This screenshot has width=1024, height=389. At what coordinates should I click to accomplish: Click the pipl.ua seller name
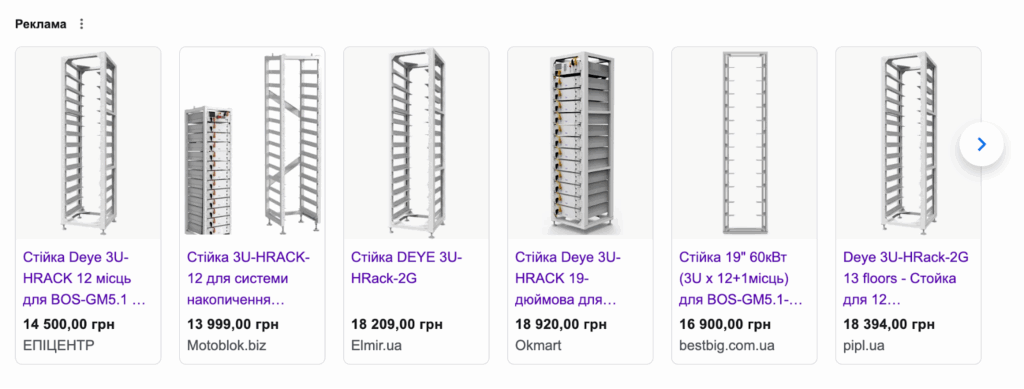coord(864,345)
